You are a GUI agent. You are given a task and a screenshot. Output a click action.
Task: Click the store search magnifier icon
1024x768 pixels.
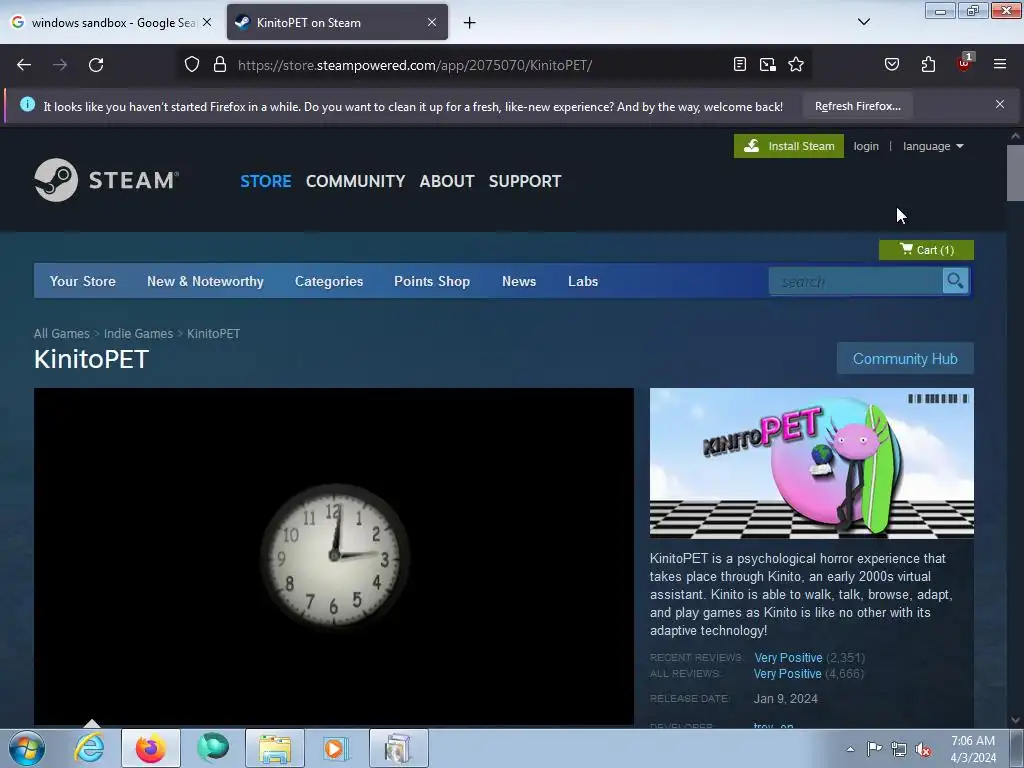[x=955, y=281]
